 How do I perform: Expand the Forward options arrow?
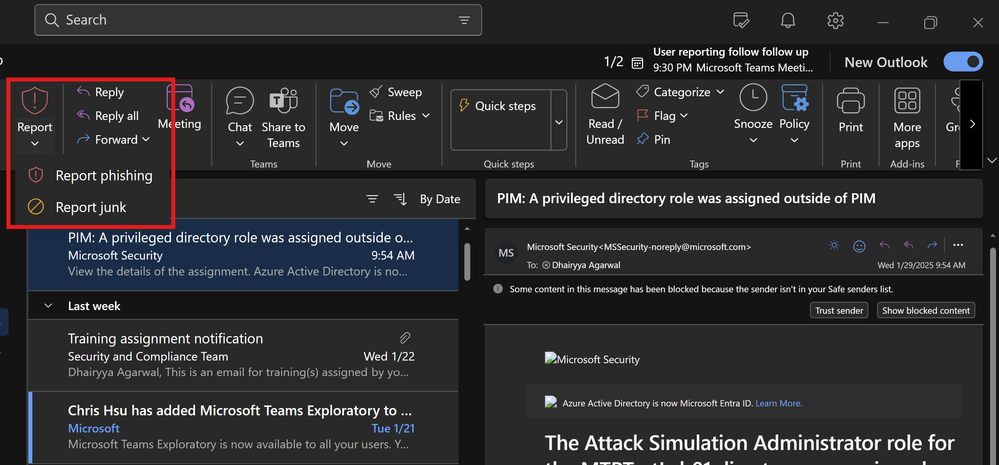pos(146,140)
